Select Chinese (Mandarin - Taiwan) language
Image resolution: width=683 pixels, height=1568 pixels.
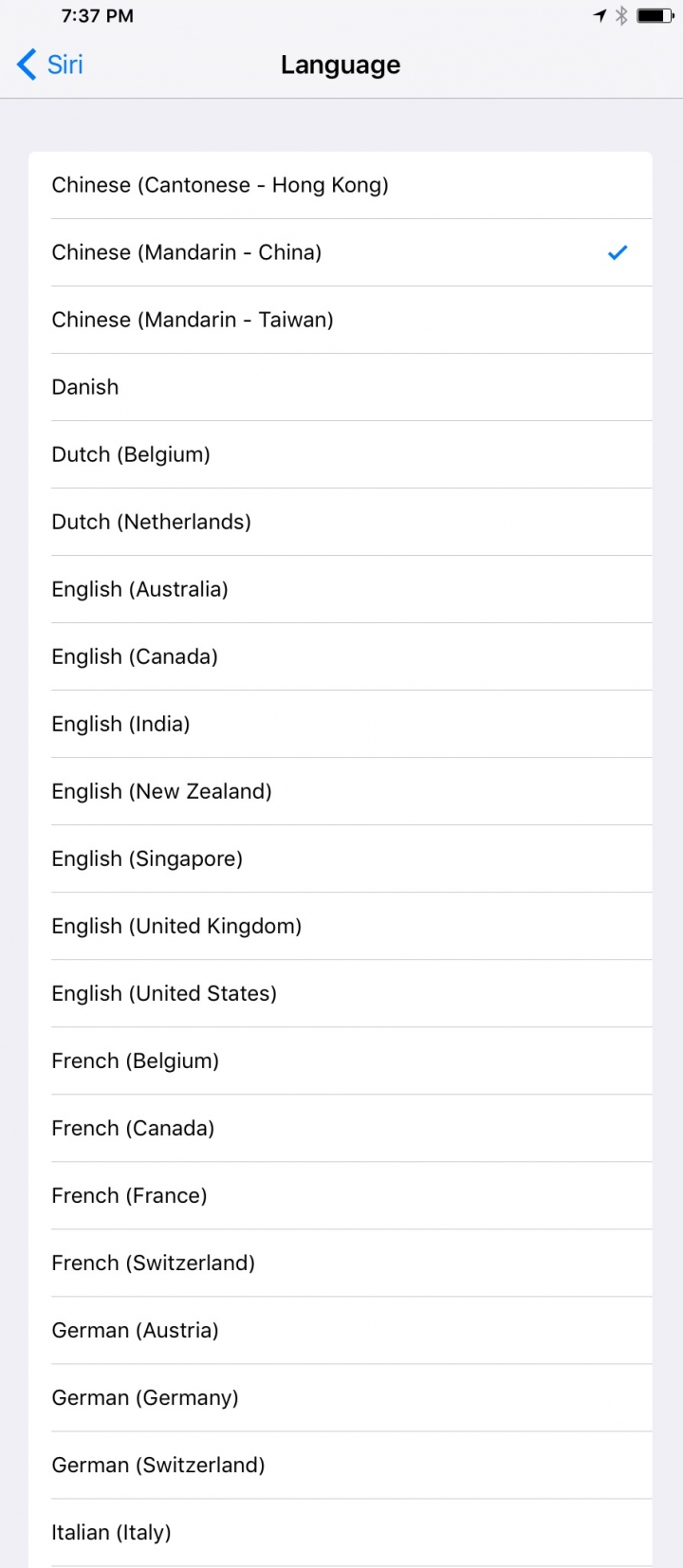341,320
